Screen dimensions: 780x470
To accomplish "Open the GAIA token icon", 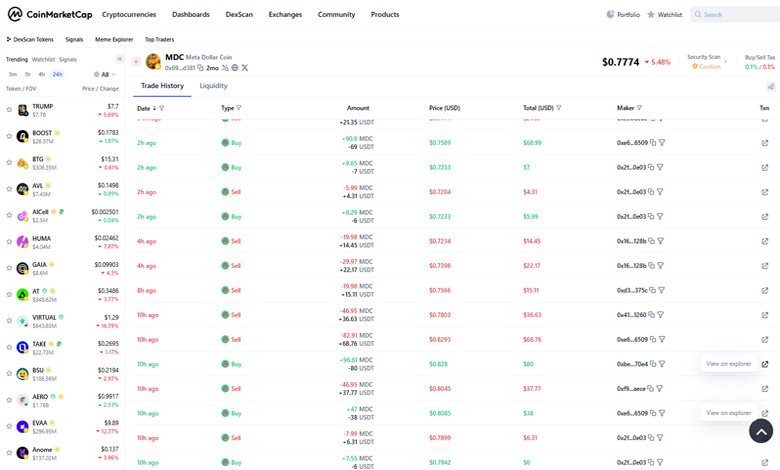I will click(22, 268).
